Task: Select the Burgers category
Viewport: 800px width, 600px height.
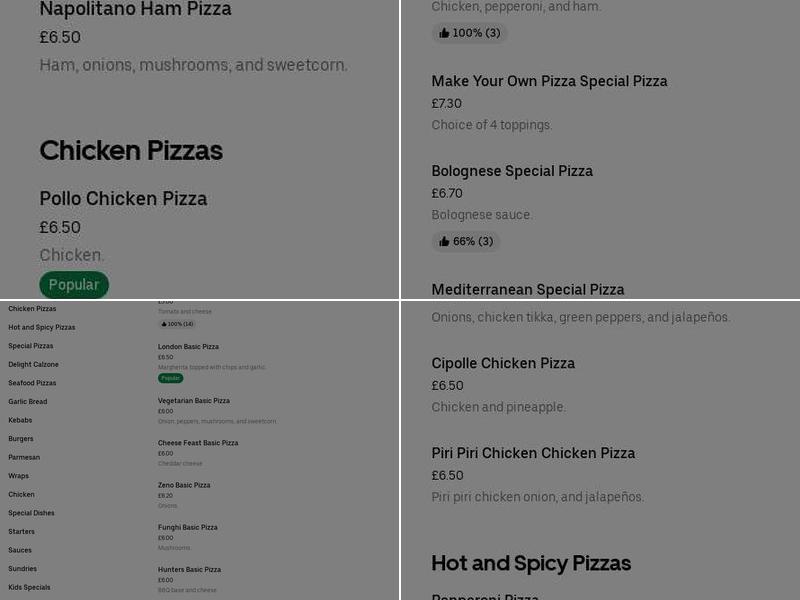Action: (21, 438)
